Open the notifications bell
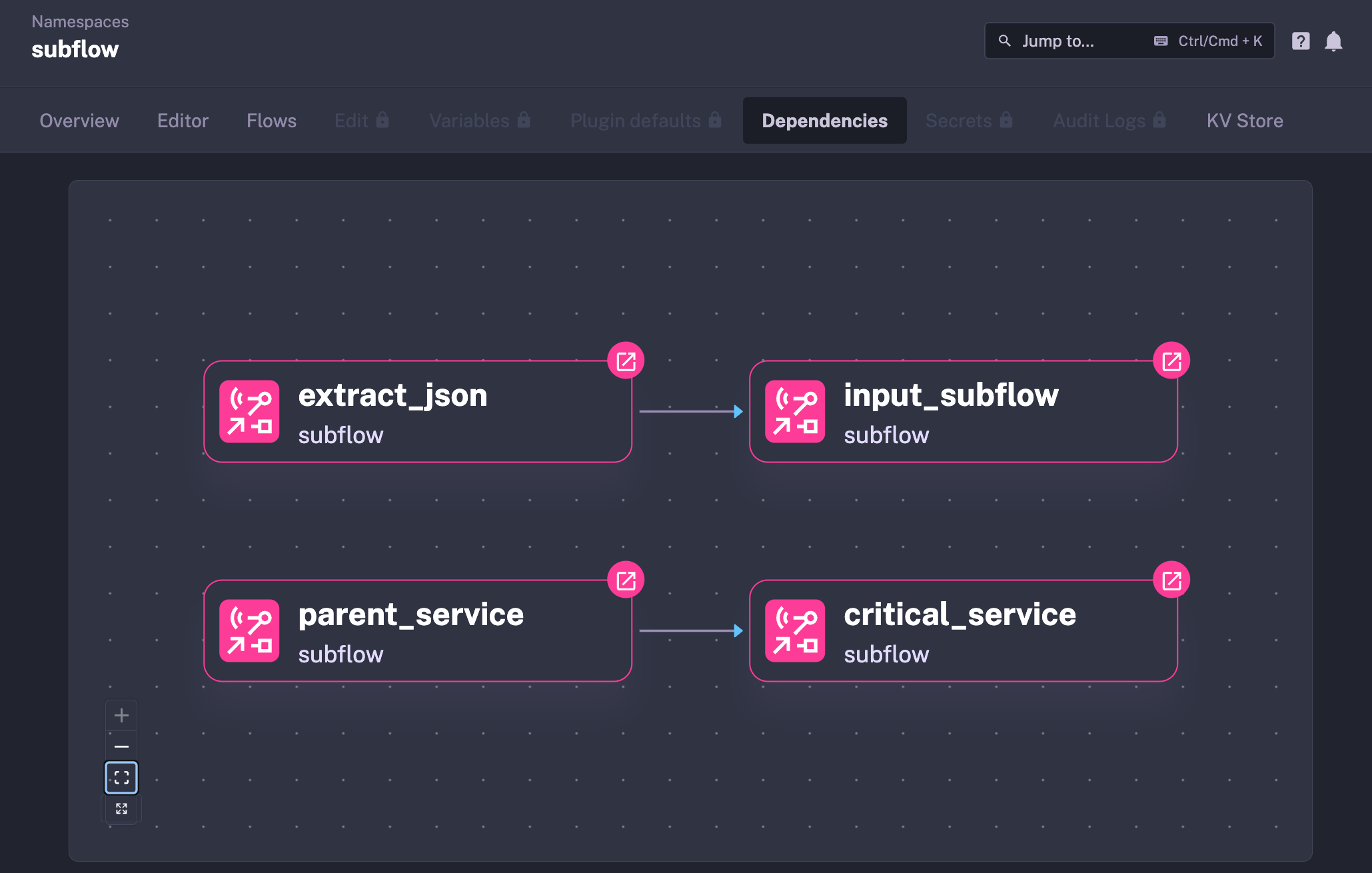 tap(1335, 41)
